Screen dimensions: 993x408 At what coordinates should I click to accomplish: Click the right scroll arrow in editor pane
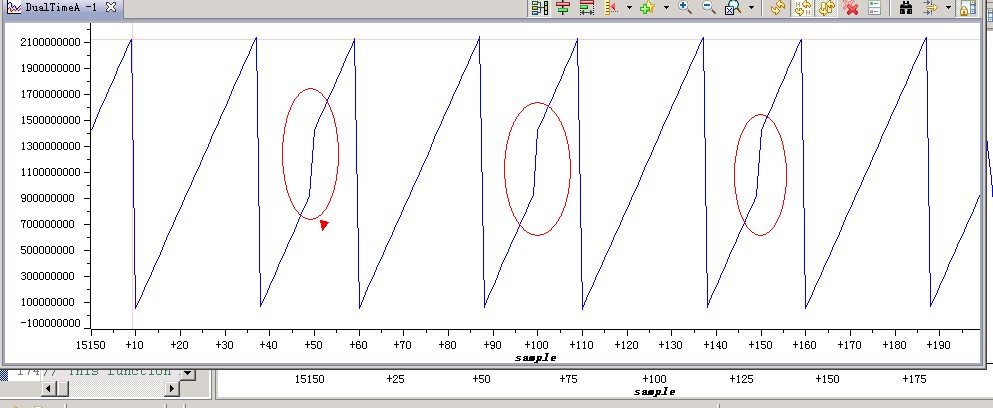tap(172, 388)
